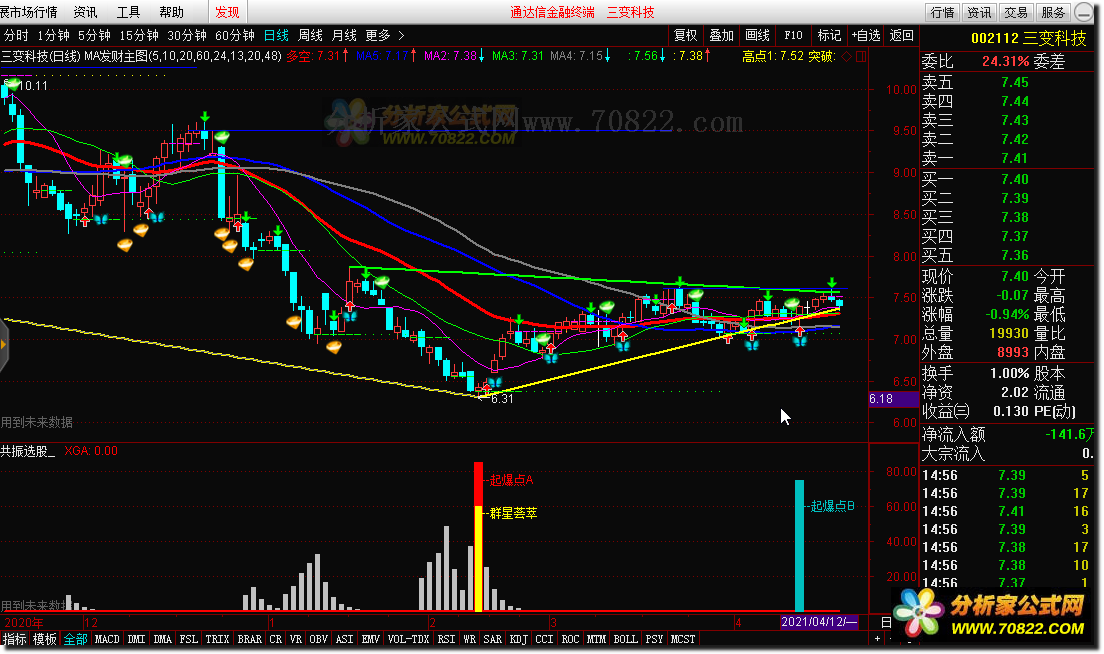1104x654 pixels.
Task: Activate the 画线 drawing tool
Action: pos(758,35)
